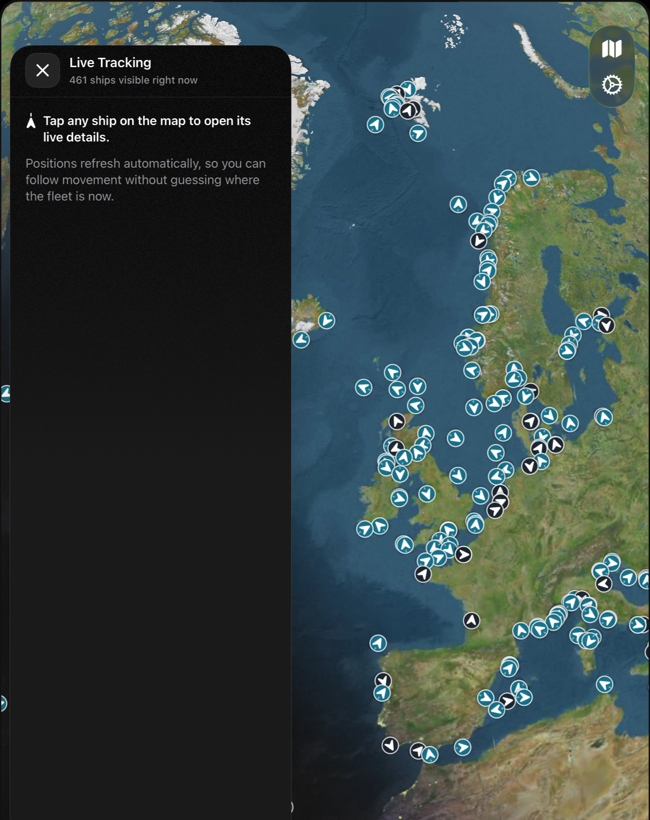The width and height of the screenshot is (650, 820).
Task: Tap the ship marker east of Iceland
Action: tap(326, 320)
